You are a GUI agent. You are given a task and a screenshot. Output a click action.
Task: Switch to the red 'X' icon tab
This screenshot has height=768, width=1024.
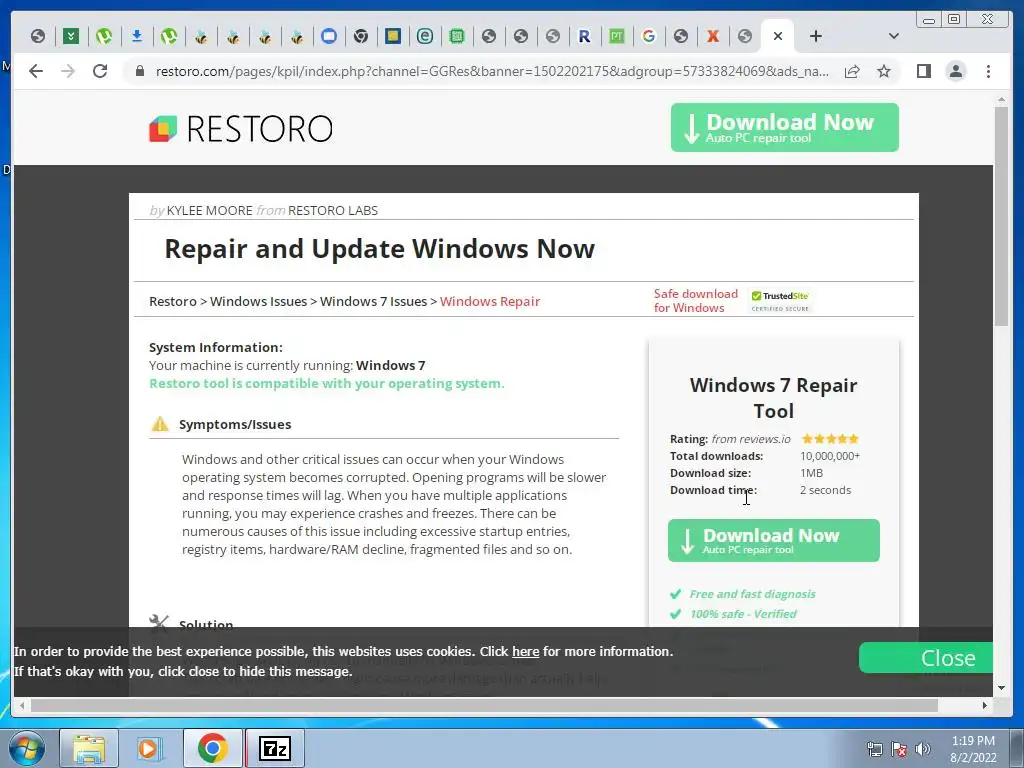pyautogui.click(x=712, y=36)
